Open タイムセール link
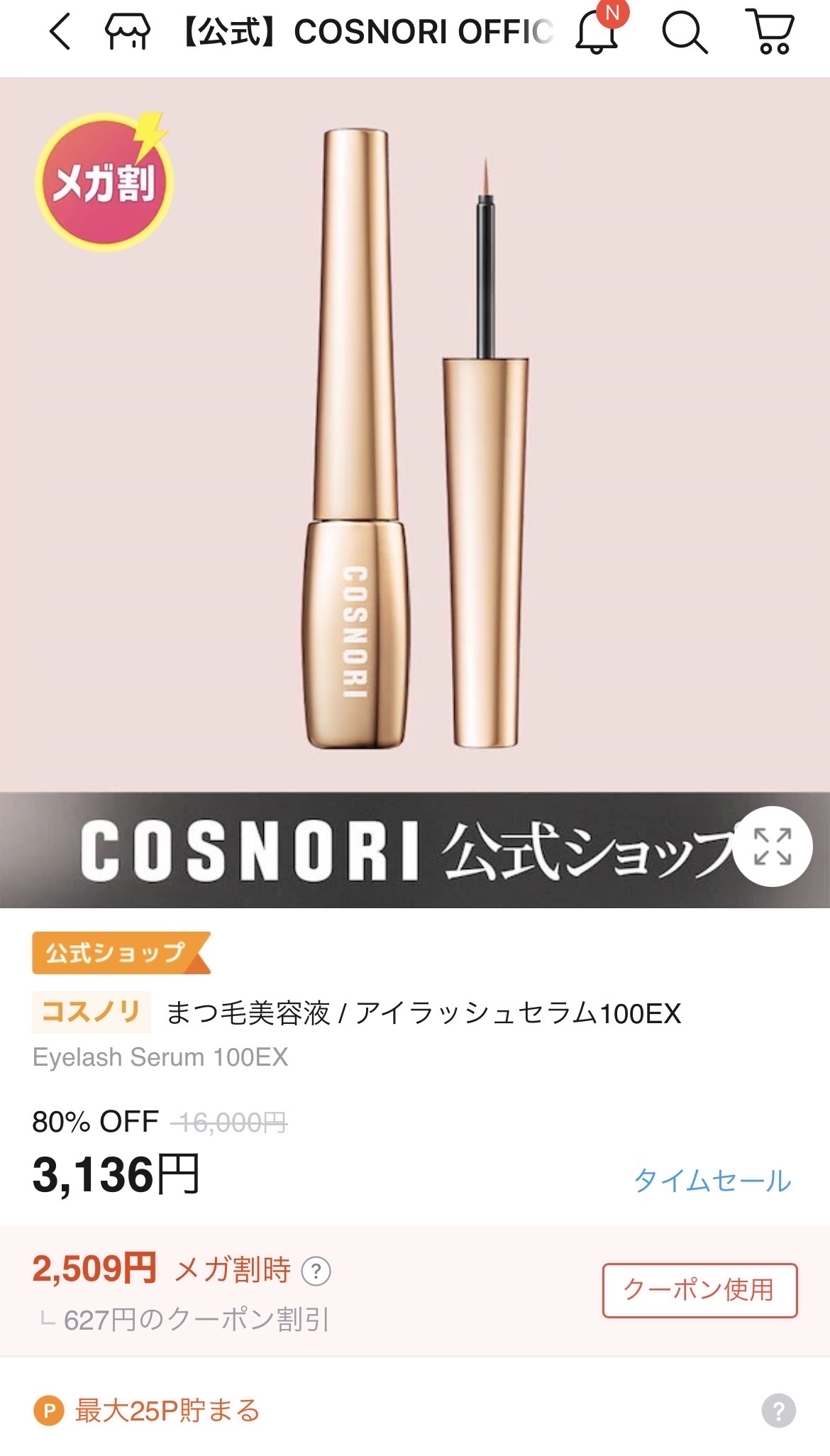Image resolution: width=830 pixels, height=1456 pixels. point(712,1181)
